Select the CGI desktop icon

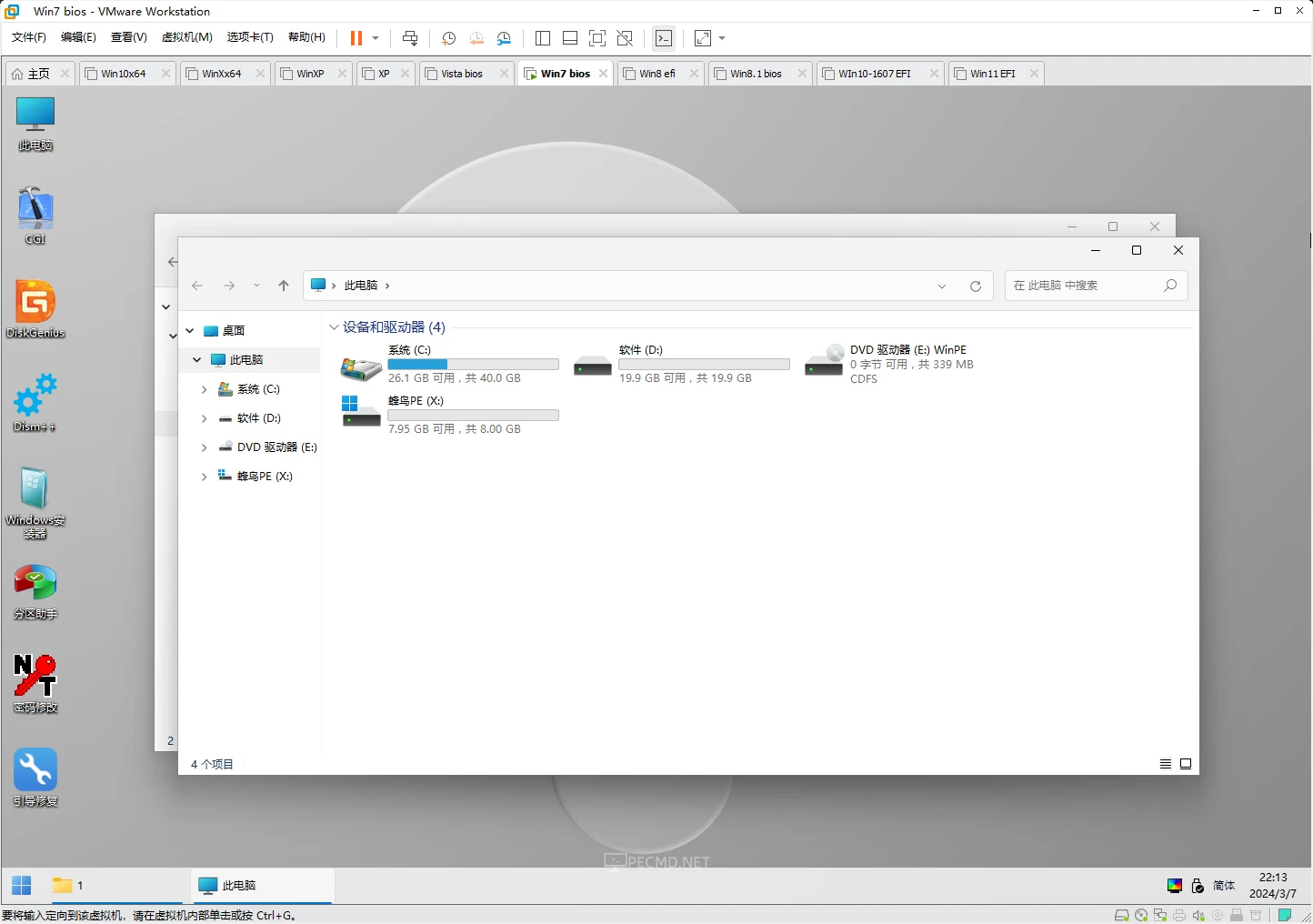coord(35,216)
